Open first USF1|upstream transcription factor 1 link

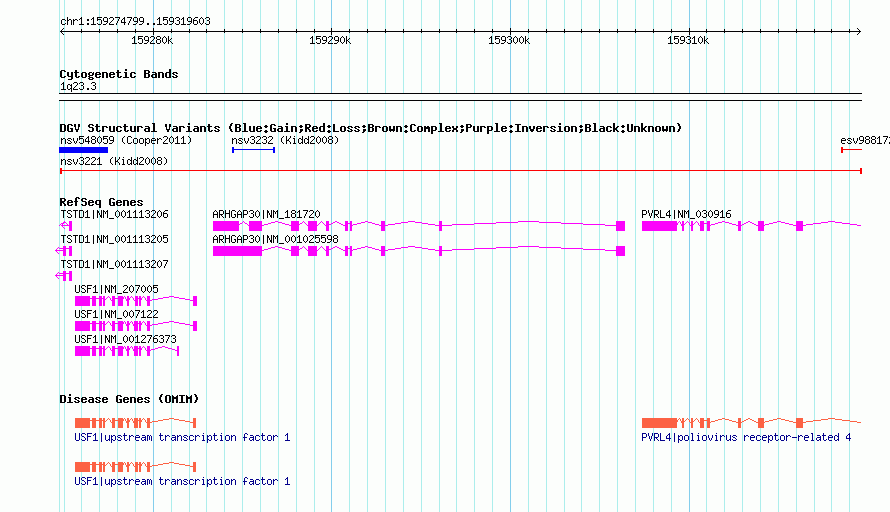click(182, 437)
